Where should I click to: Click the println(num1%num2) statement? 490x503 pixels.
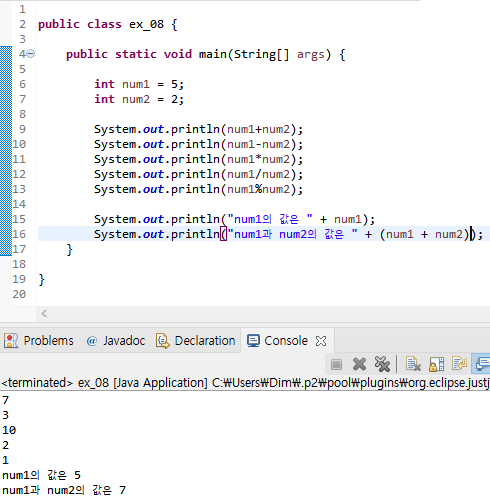[x=198, y=189]
